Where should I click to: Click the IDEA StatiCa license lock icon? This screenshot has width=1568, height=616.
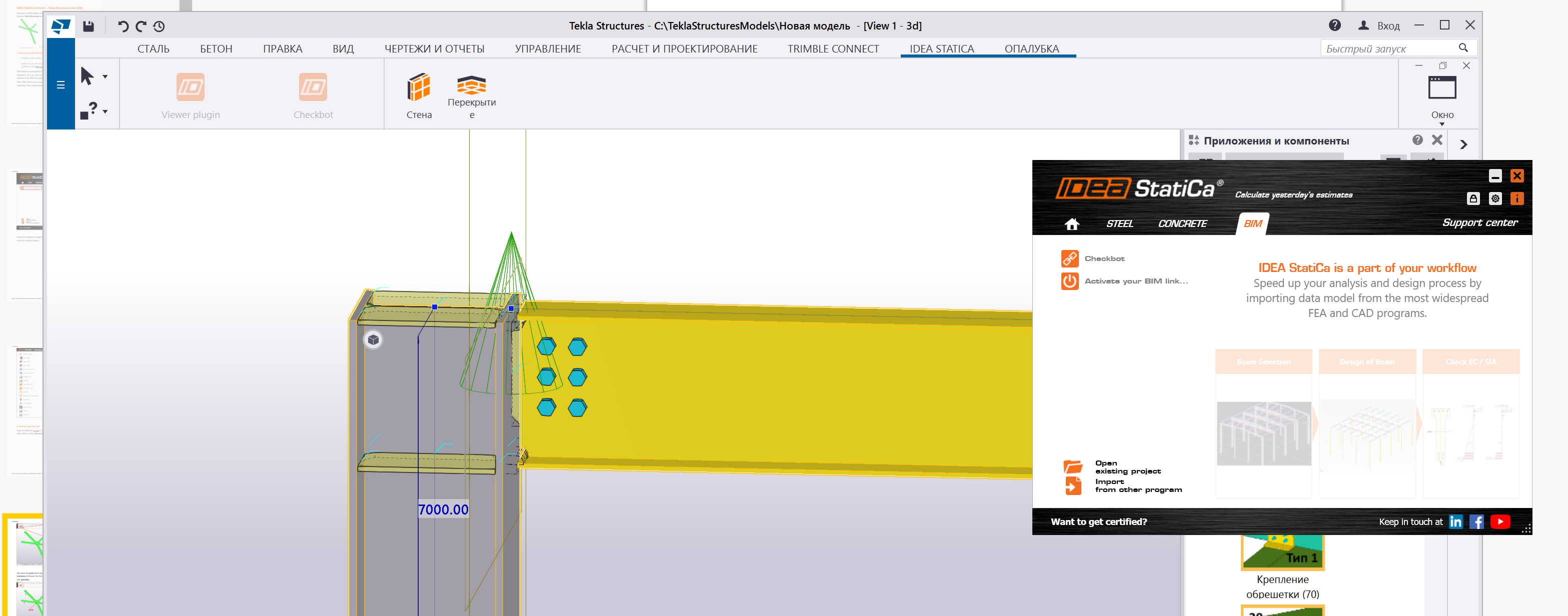point(1473,198)
